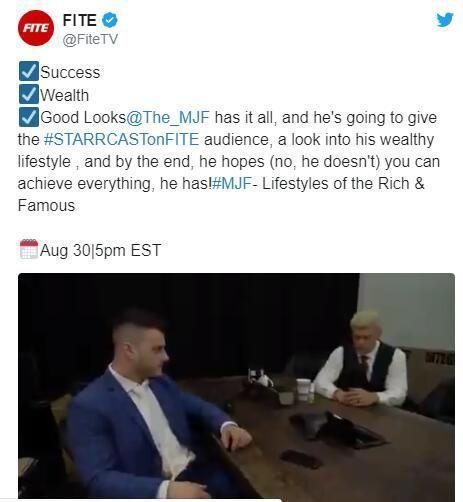Click the blue verified badge
Screen dimensions: 463x502
110,20
